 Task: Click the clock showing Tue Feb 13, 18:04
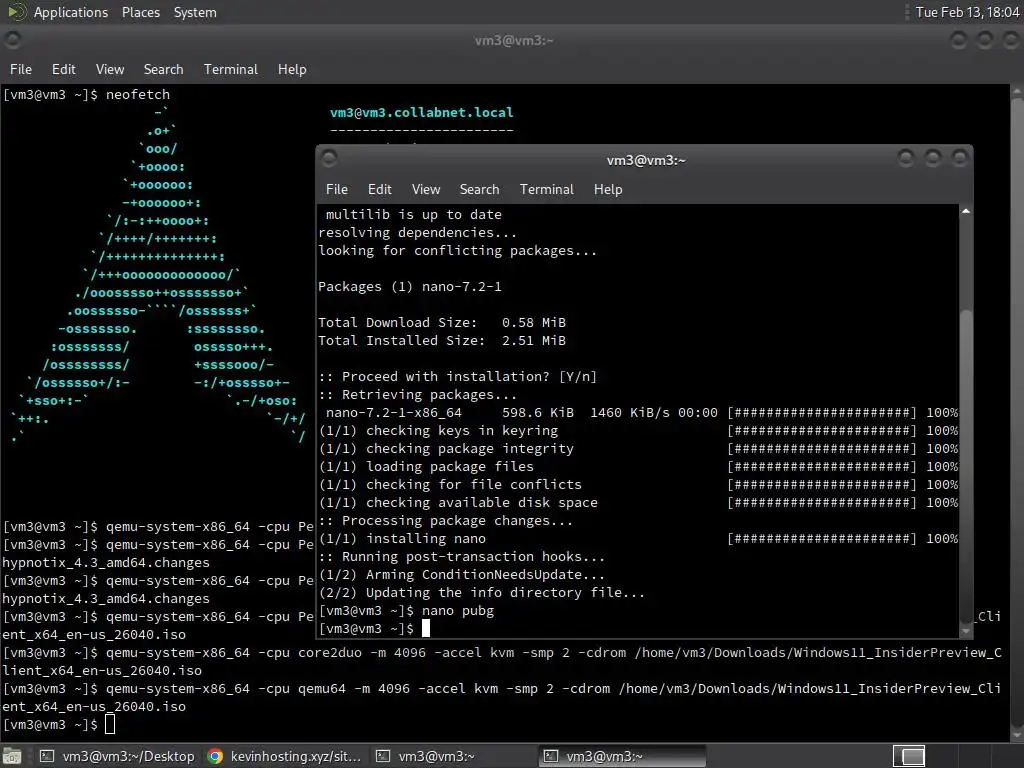[x=967, y=12]
